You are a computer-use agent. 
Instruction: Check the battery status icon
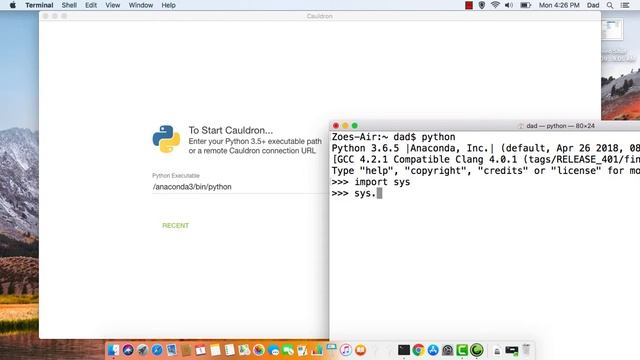coord(525,5)
